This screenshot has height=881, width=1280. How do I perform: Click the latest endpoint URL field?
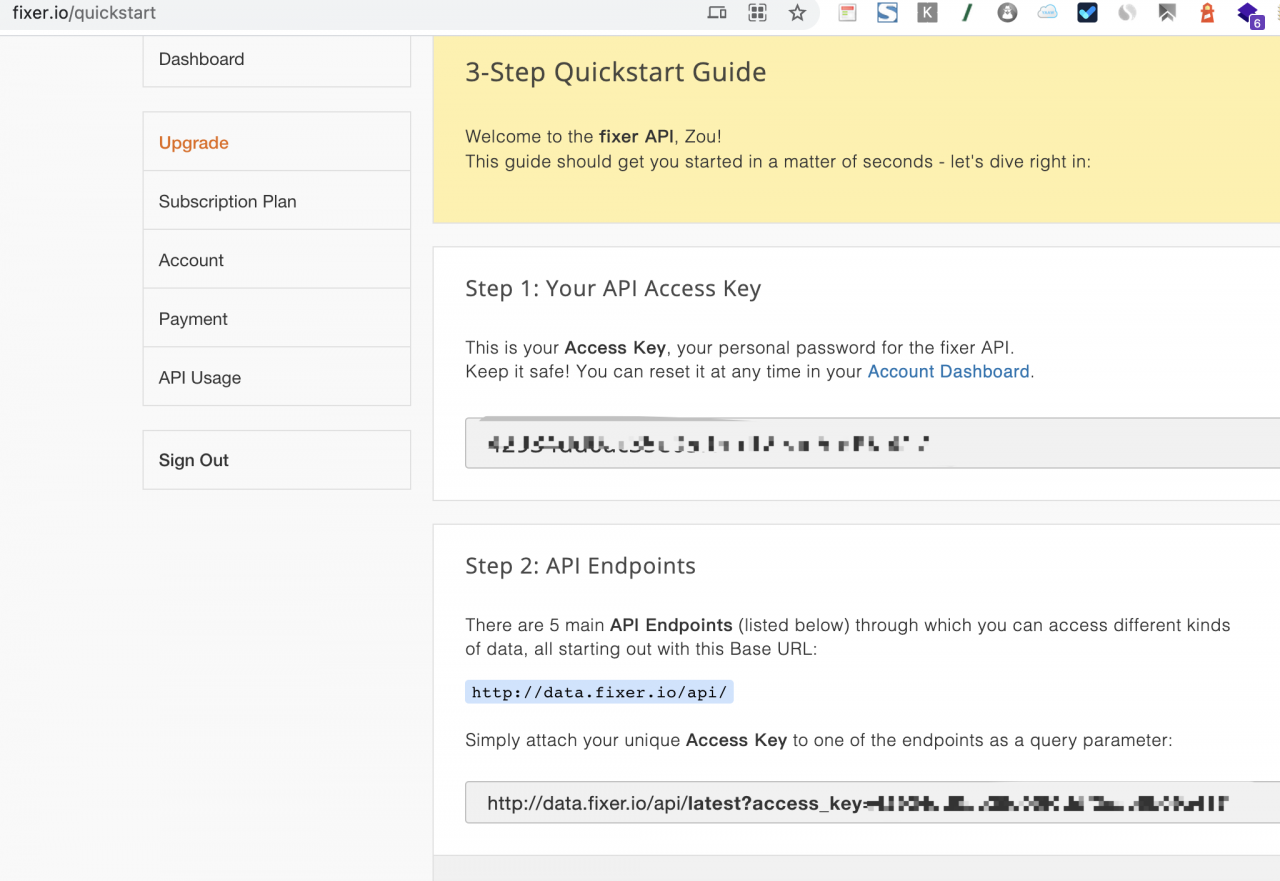click(870, 803)
